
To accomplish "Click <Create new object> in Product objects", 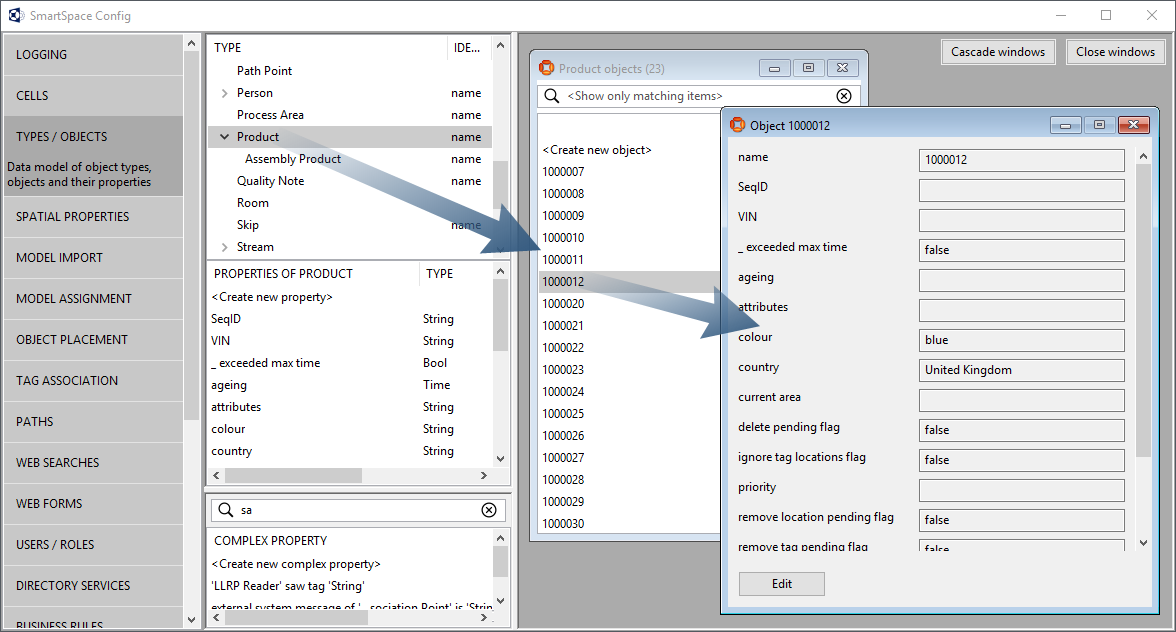I will click(x=597, y=150).
